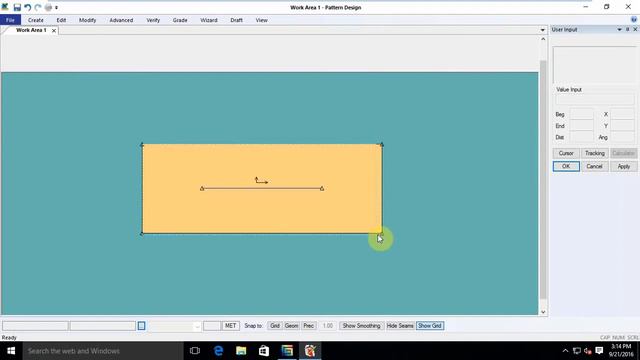Click the Print icon in quick access toolbar
Image resolution: width=640 pixels, height=360 pixels.
(48, 7)
